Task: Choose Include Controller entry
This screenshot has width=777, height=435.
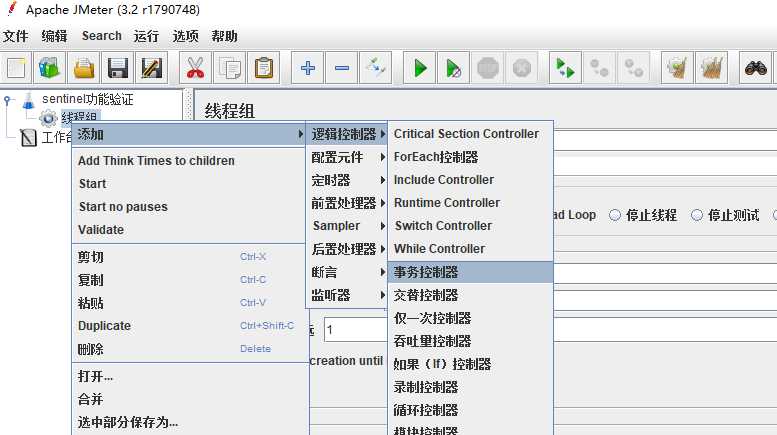Action: coord(470,180)
